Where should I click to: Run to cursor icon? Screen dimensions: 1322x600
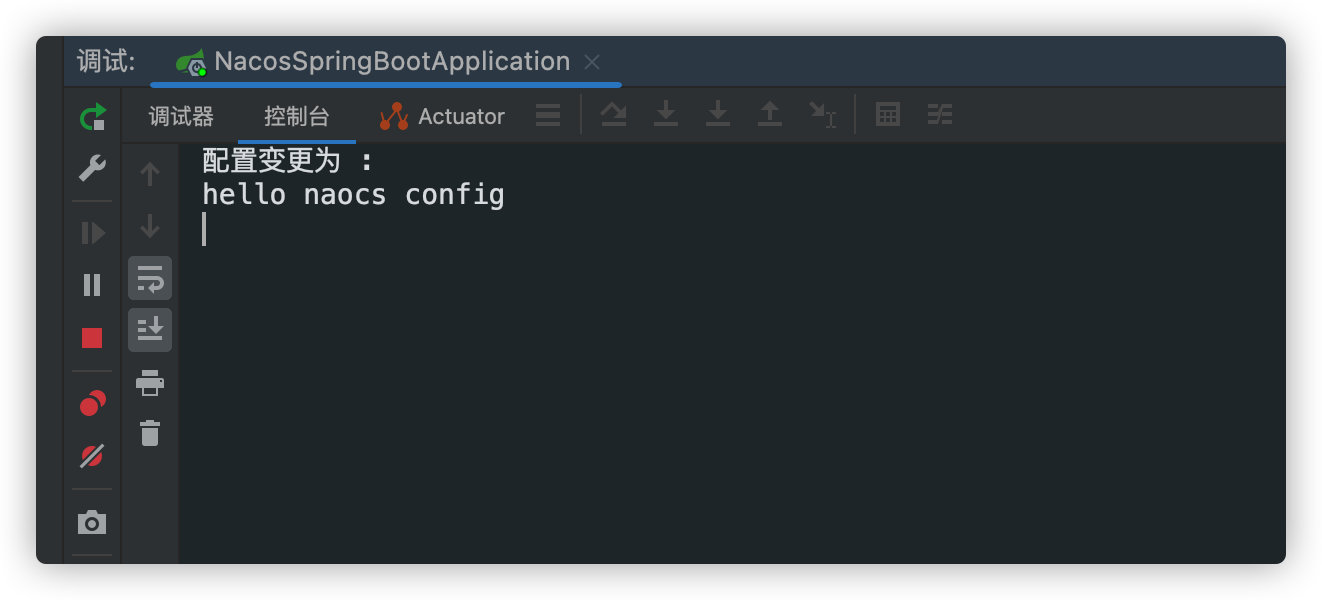click(823, 115)
